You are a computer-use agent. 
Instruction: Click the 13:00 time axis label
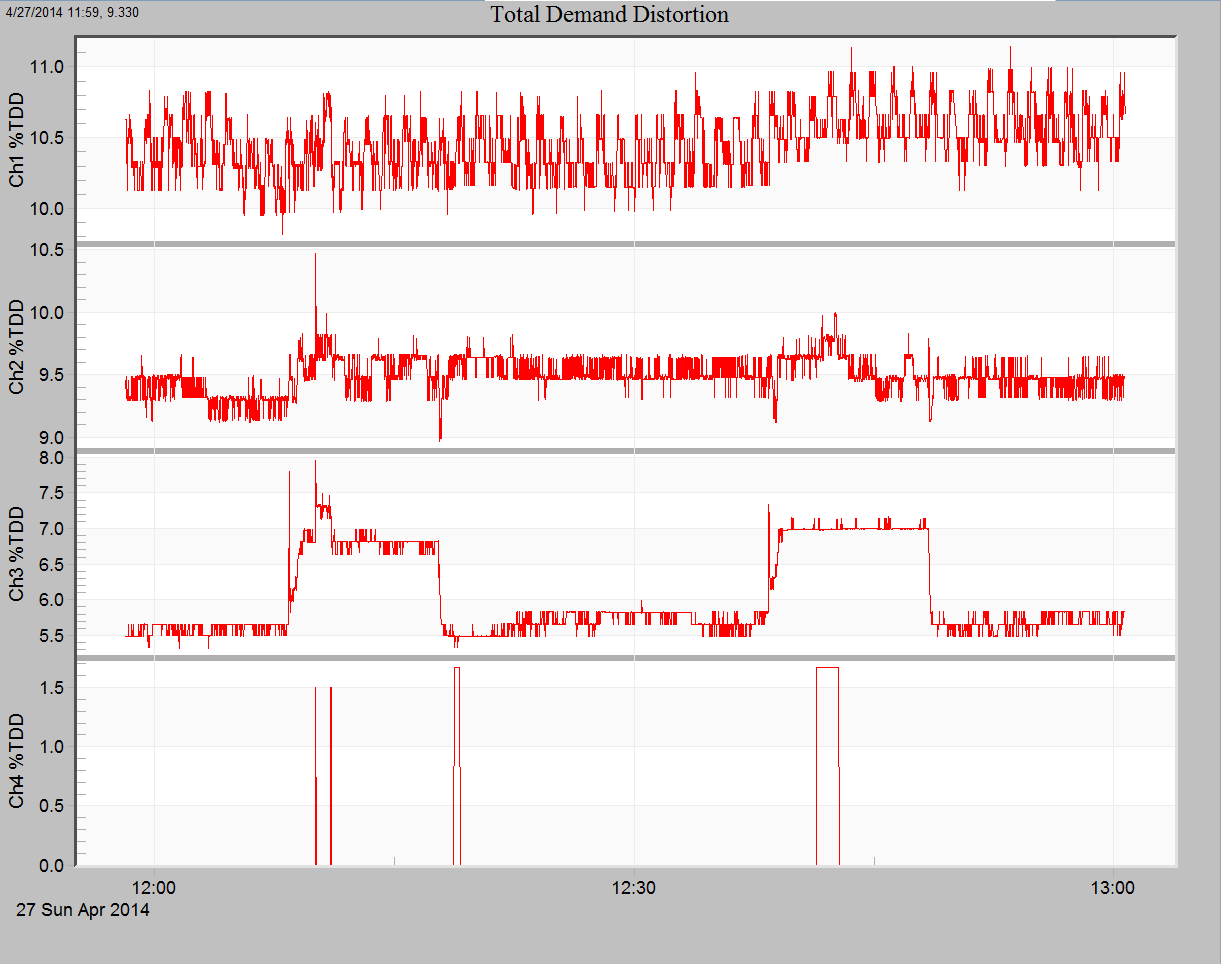point(1115,887)
